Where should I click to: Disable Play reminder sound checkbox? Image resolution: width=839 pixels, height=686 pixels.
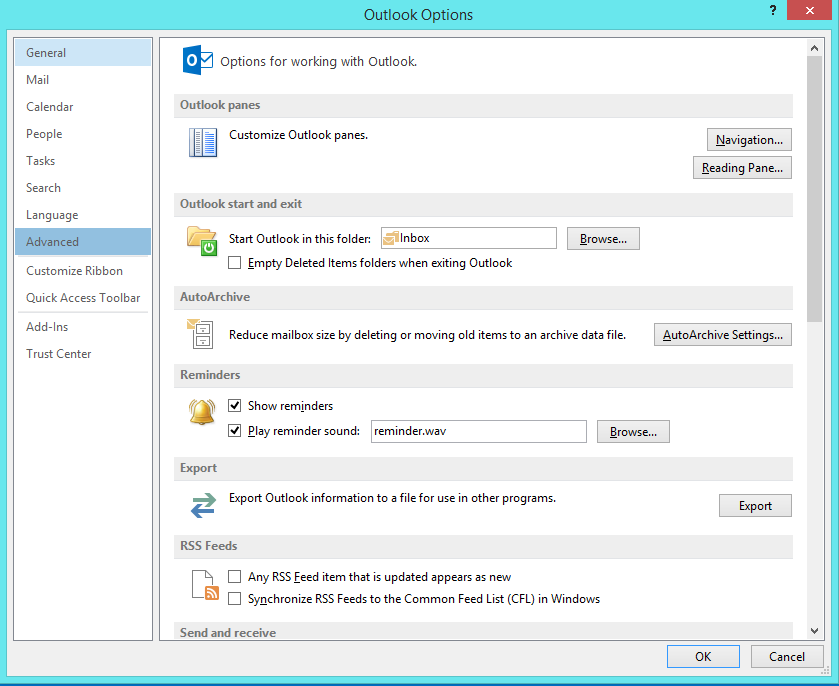coord(235,431)
